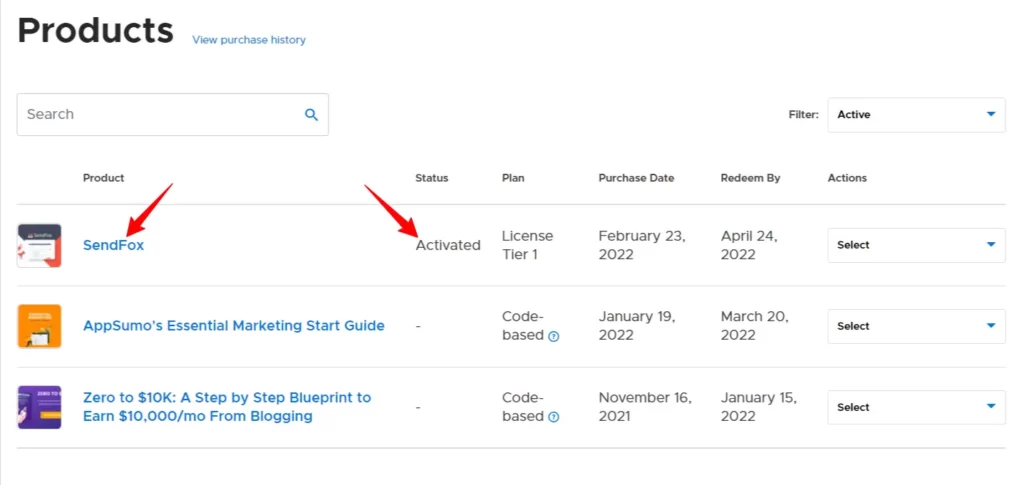Click info icon beside Zero to $10K Code-based plan
The height and width of the screenshot is (485, 1024).
pos(554,417)
